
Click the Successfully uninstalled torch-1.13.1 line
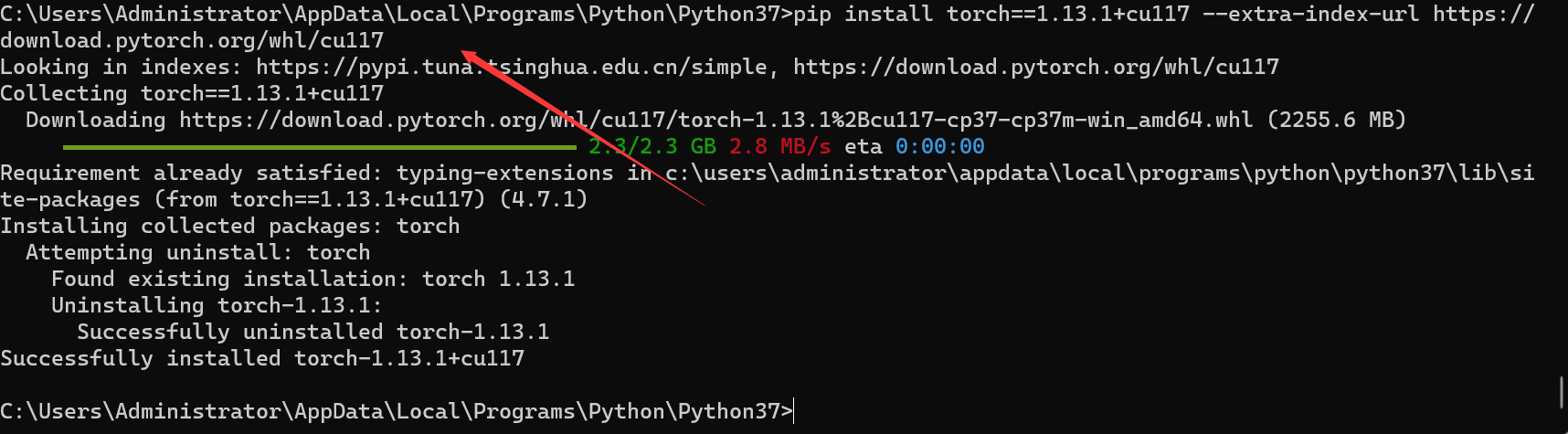tap(313, 332)
